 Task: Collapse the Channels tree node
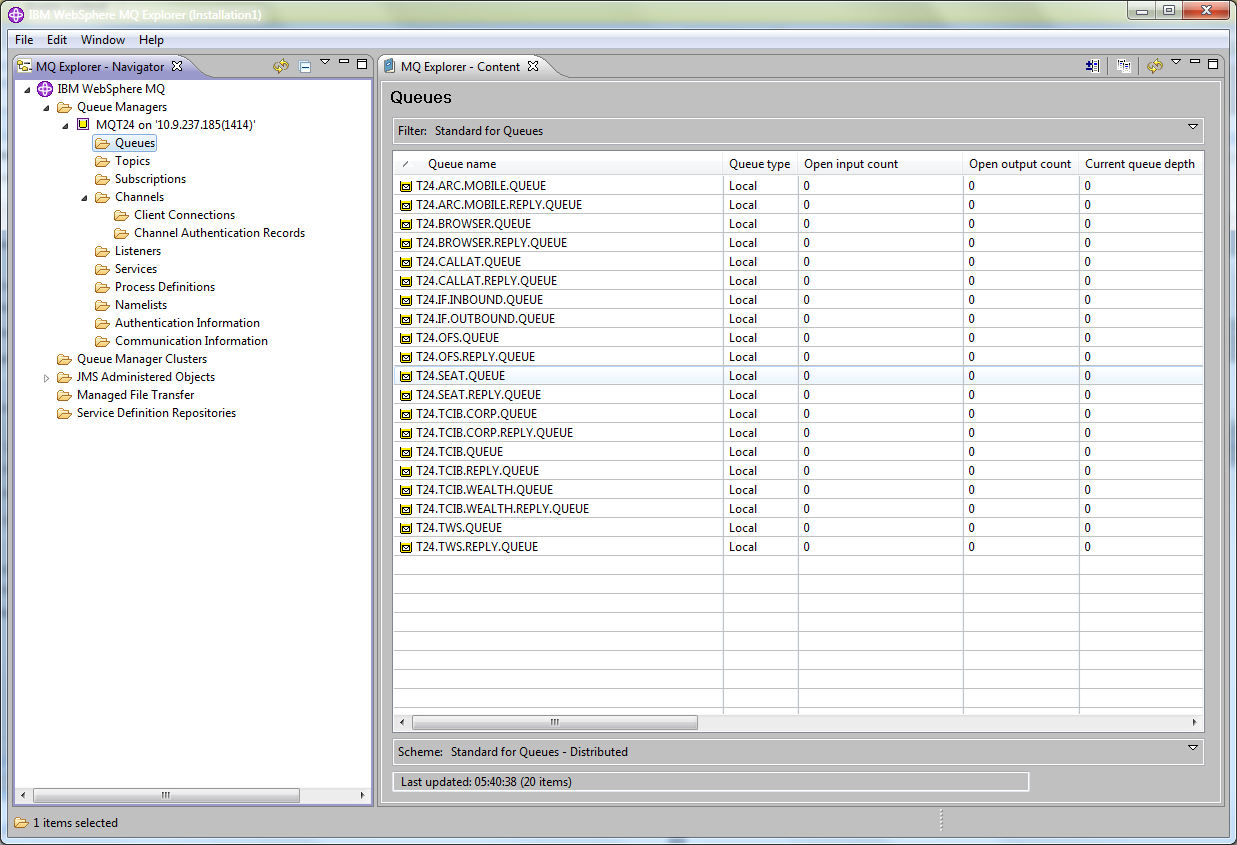click(85, 198)
